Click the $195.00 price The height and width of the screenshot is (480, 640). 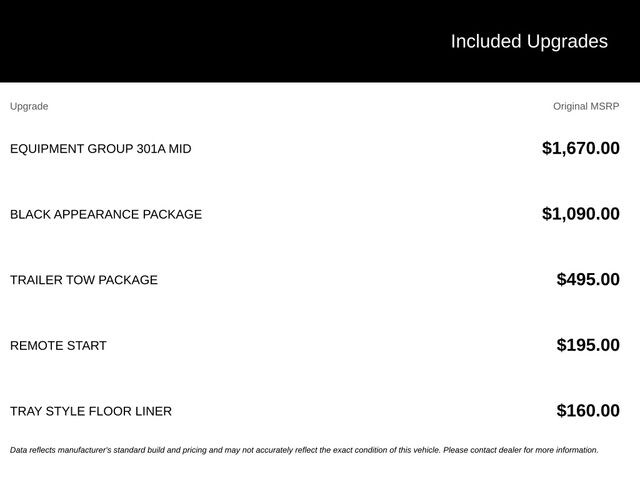588,345
